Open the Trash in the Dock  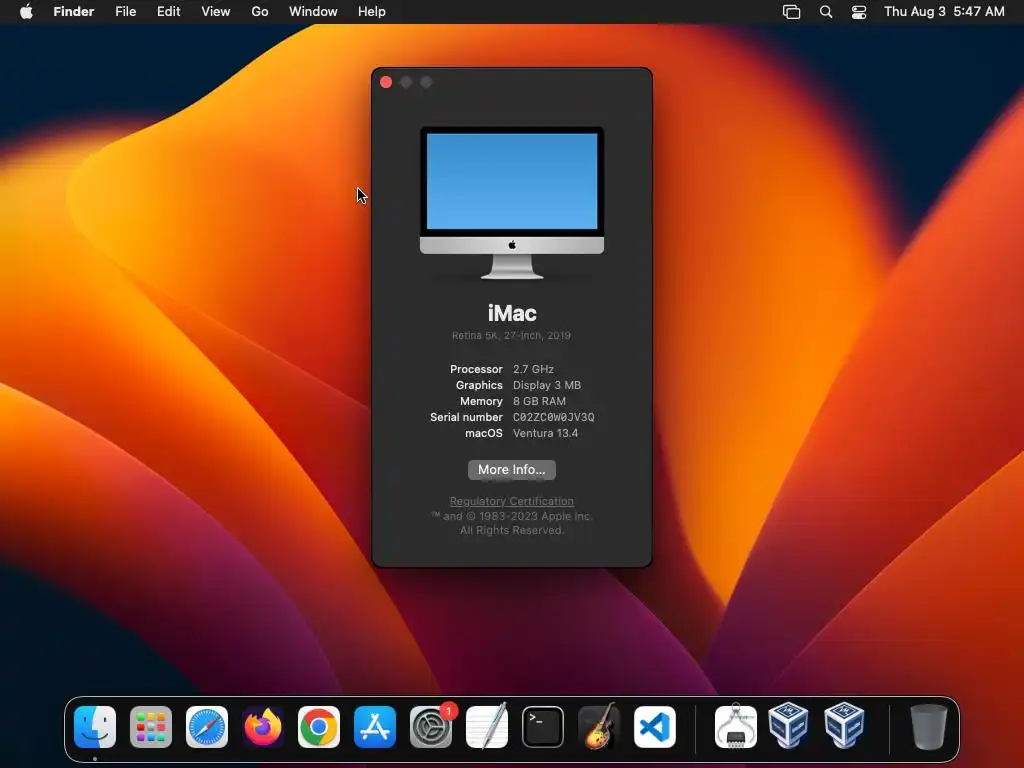(x=928, y=726)
